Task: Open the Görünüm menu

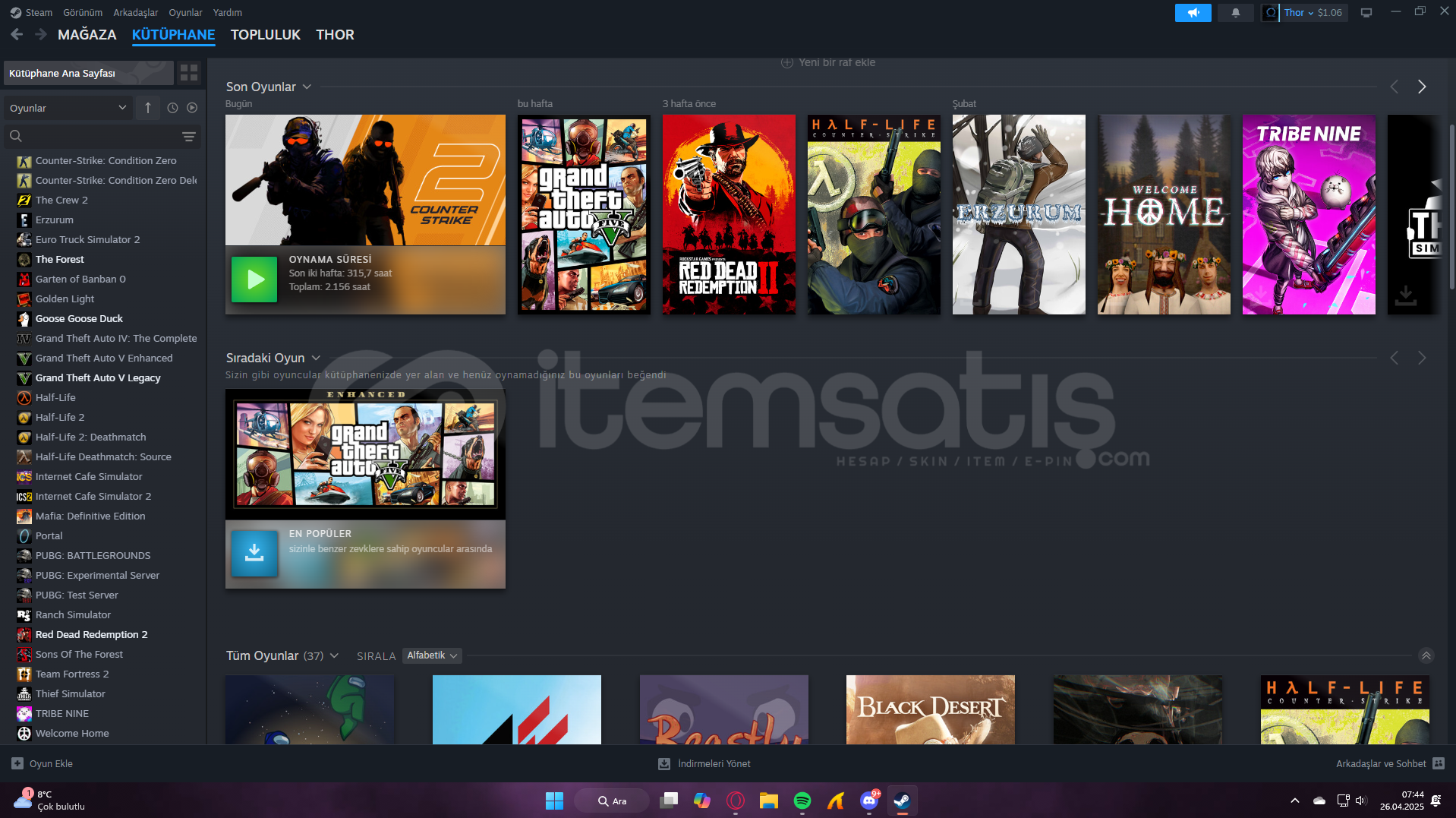Action: 83,12
